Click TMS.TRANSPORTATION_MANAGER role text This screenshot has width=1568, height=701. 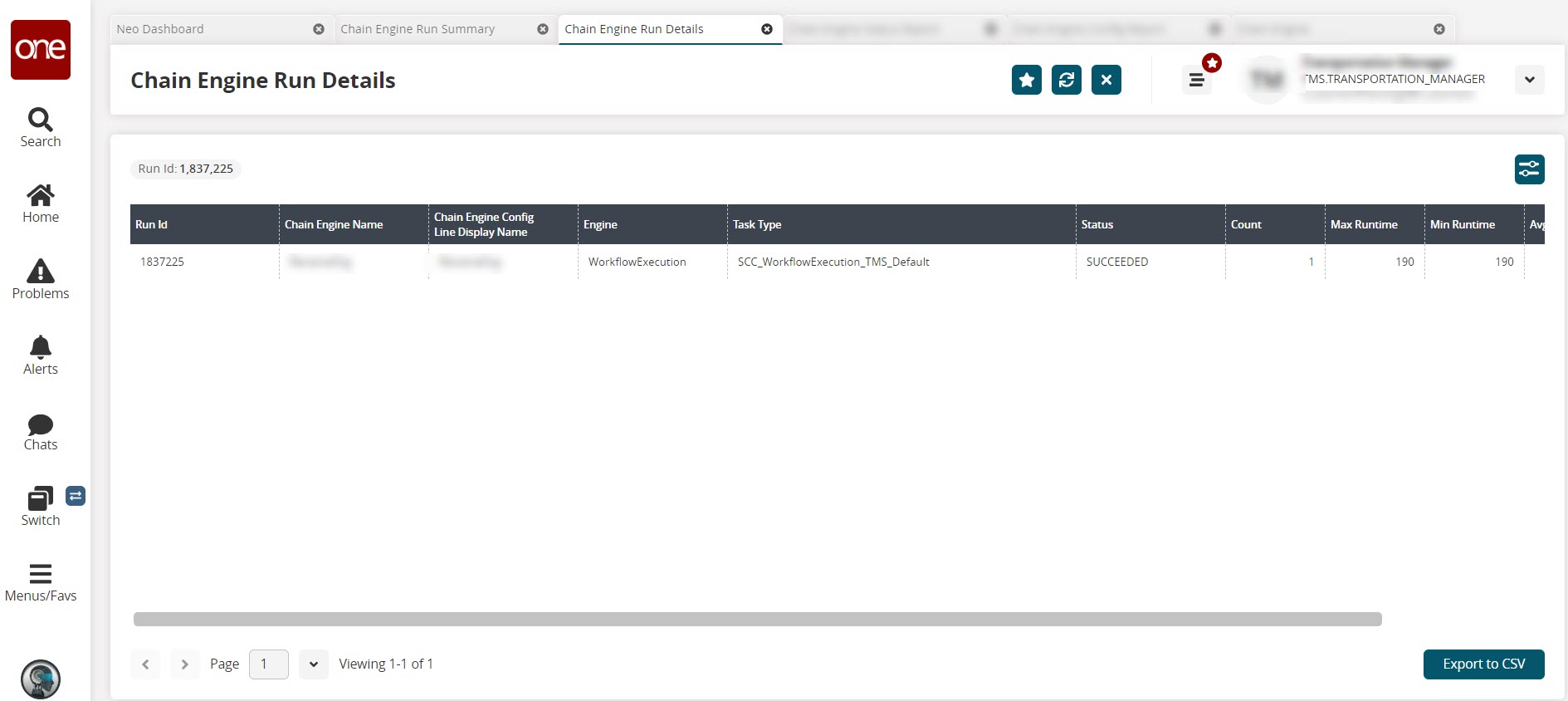coord(1395,79)
